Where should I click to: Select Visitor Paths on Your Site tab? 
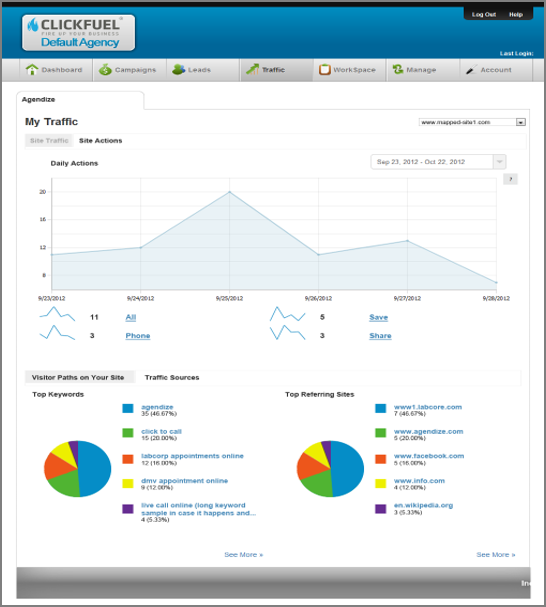(x=80, y=377)
